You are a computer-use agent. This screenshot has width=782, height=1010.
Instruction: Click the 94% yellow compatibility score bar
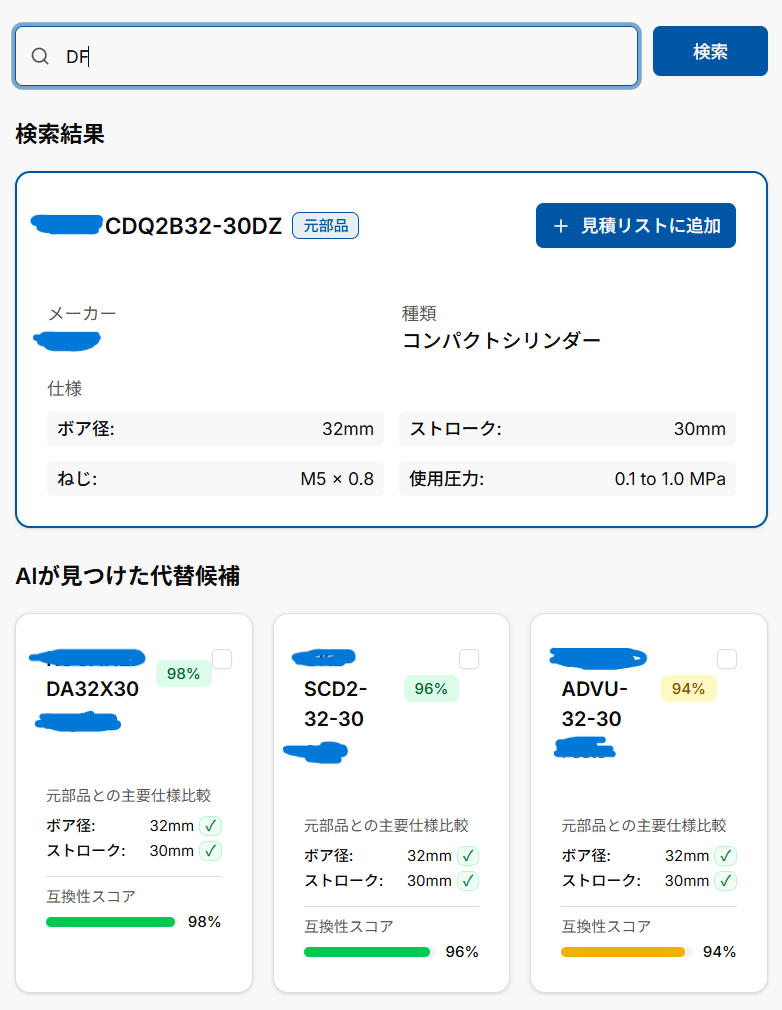click(x=626, y=952)
